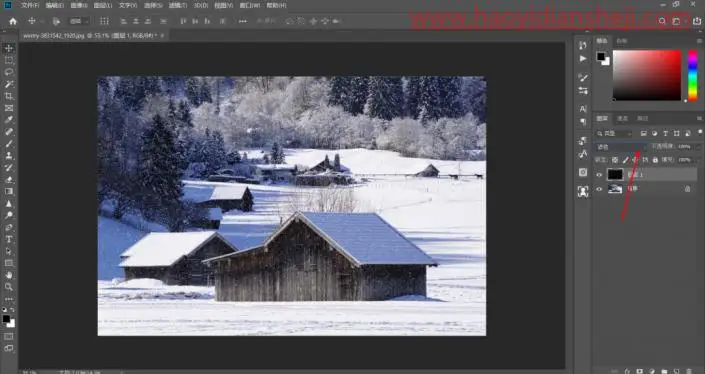Select the Magic Wand tool
Viewport: 705px width, 374px height.
point(9,84)
